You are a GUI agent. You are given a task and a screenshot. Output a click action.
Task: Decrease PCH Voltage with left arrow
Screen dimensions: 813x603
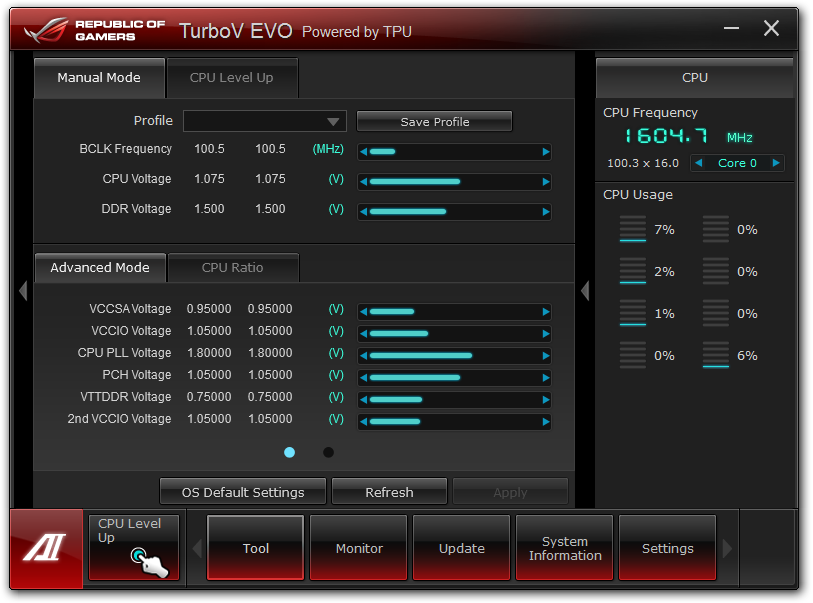coord(363,378)
